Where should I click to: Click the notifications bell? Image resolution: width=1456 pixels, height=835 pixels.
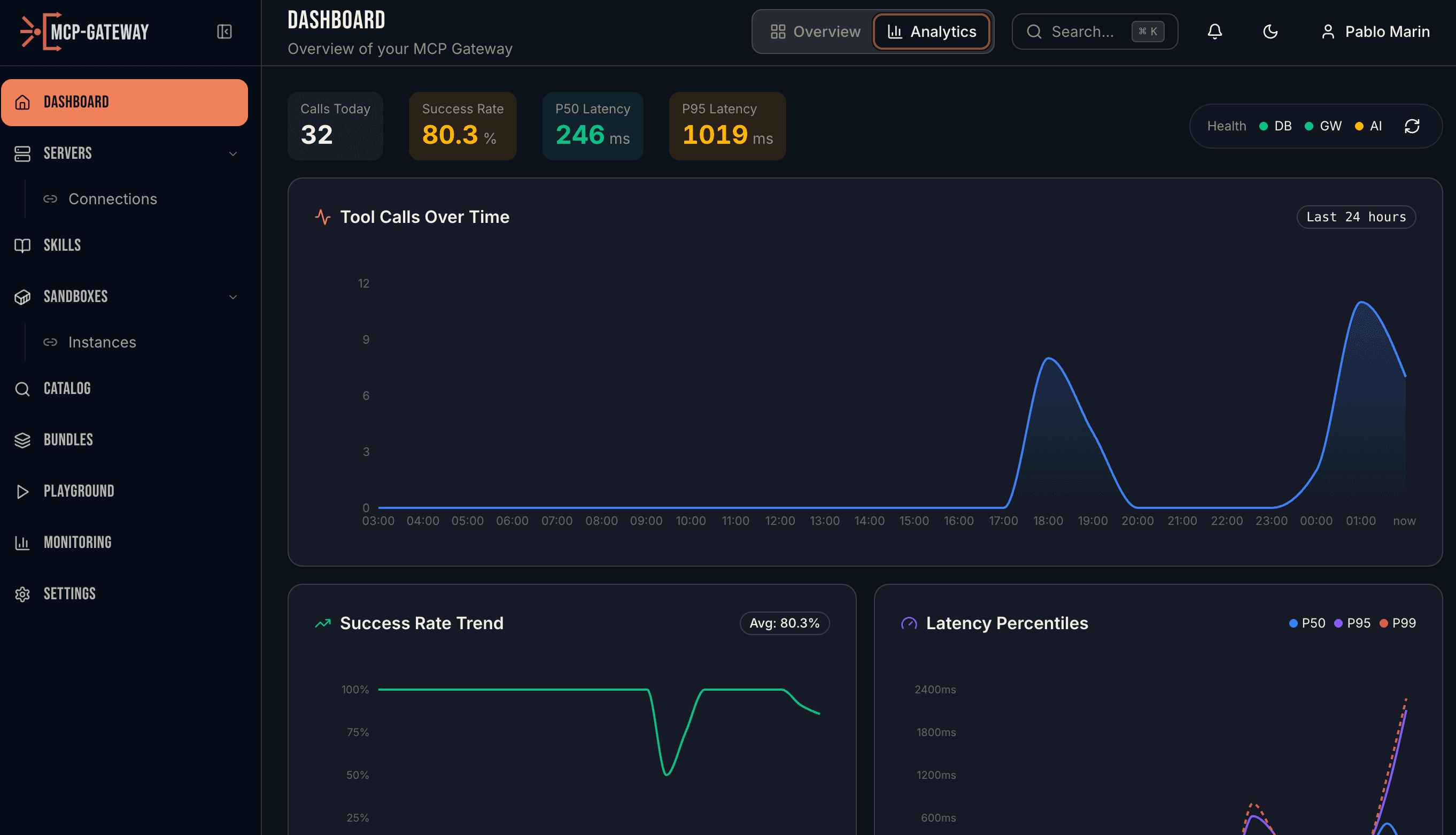(1215, 32)
